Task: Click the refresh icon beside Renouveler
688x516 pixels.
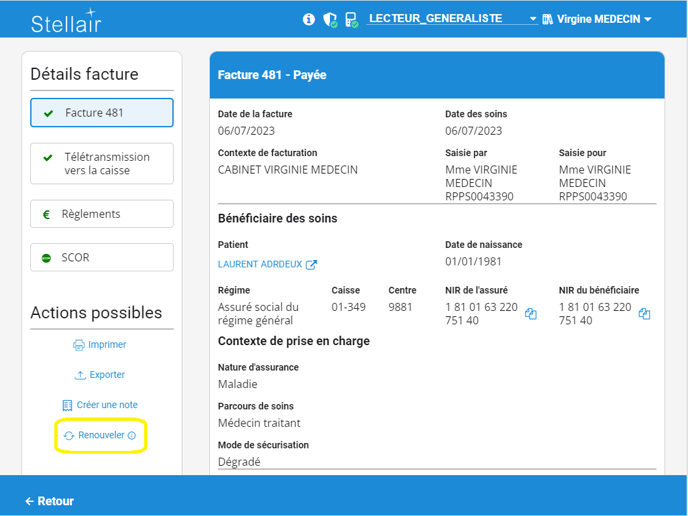Action: click(69, 436)
